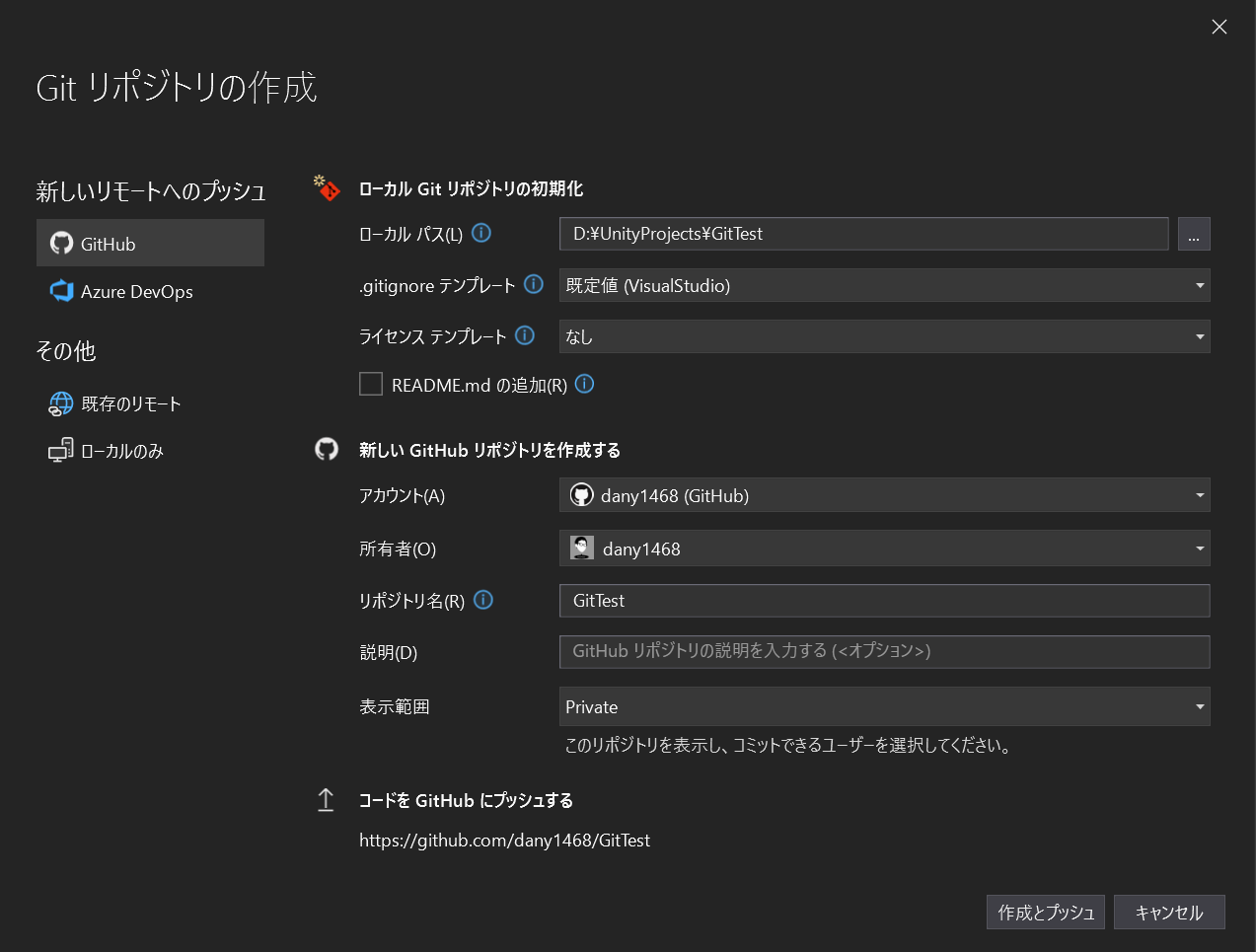Click the info icon next to ローカル パス

click(481, 233)
